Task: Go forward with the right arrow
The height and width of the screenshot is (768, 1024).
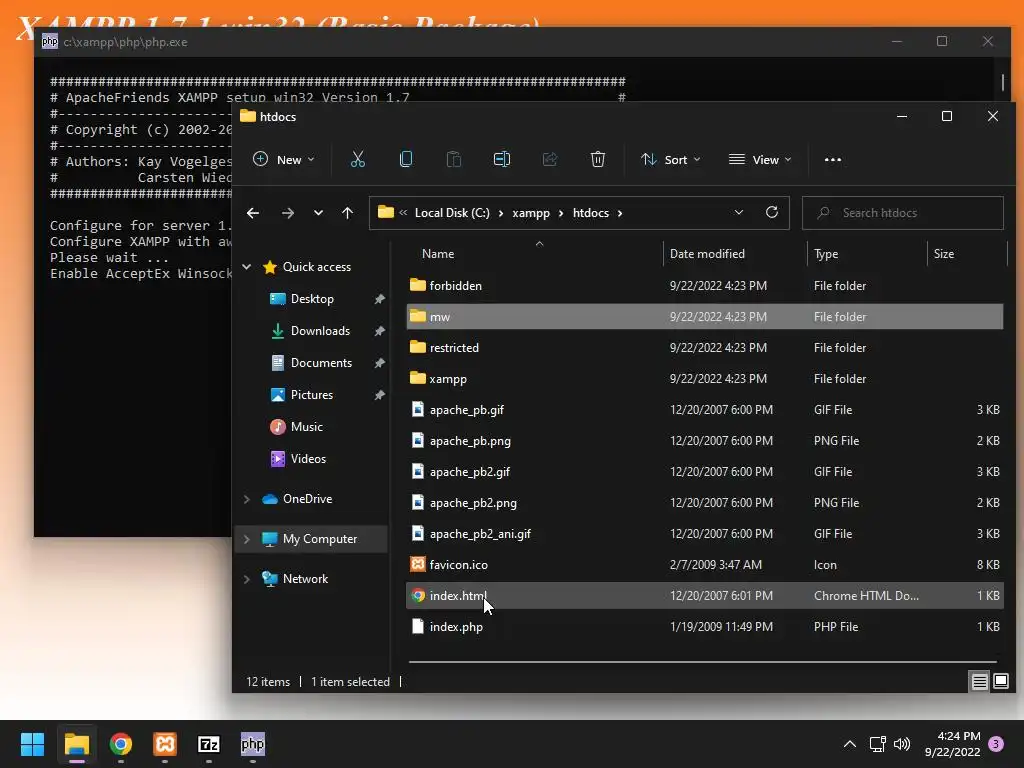Action: tap(287, 213)
